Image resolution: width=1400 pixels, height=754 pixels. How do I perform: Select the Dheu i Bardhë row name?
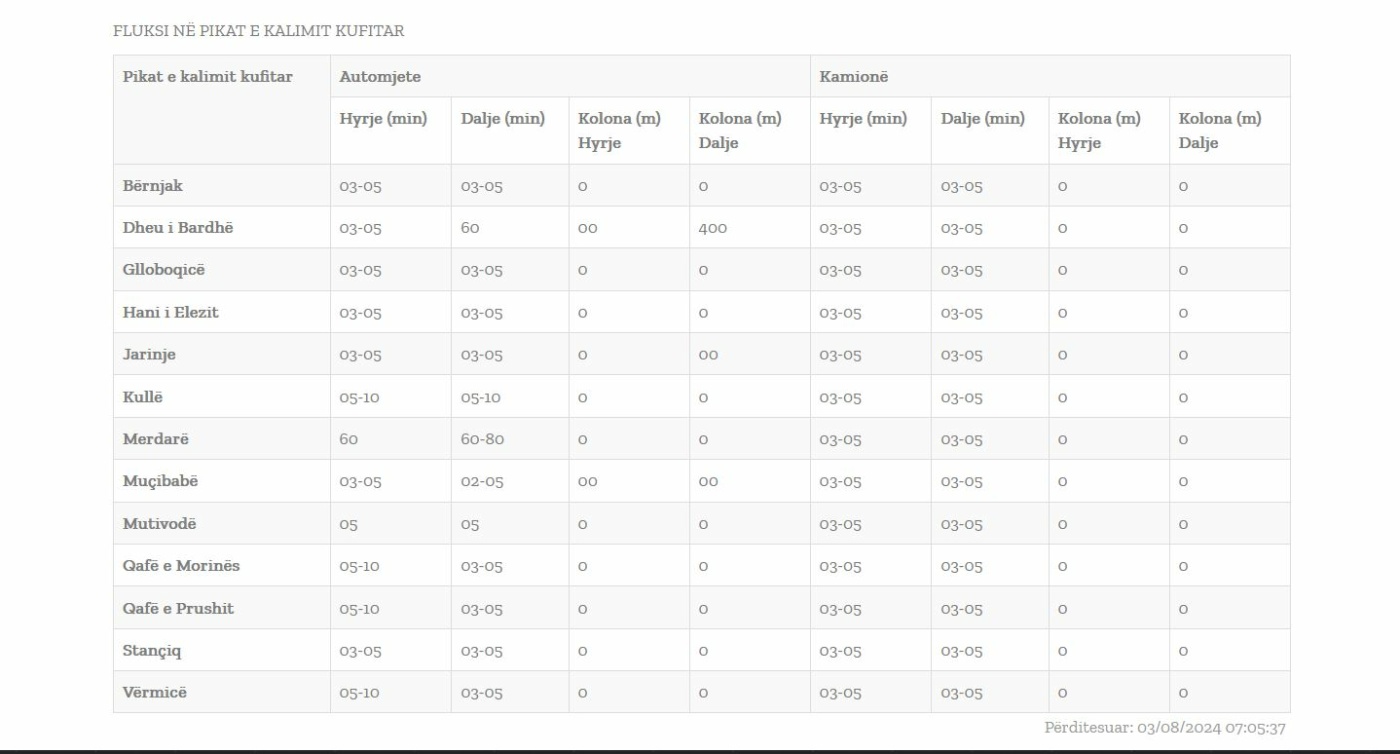point(178,228)
